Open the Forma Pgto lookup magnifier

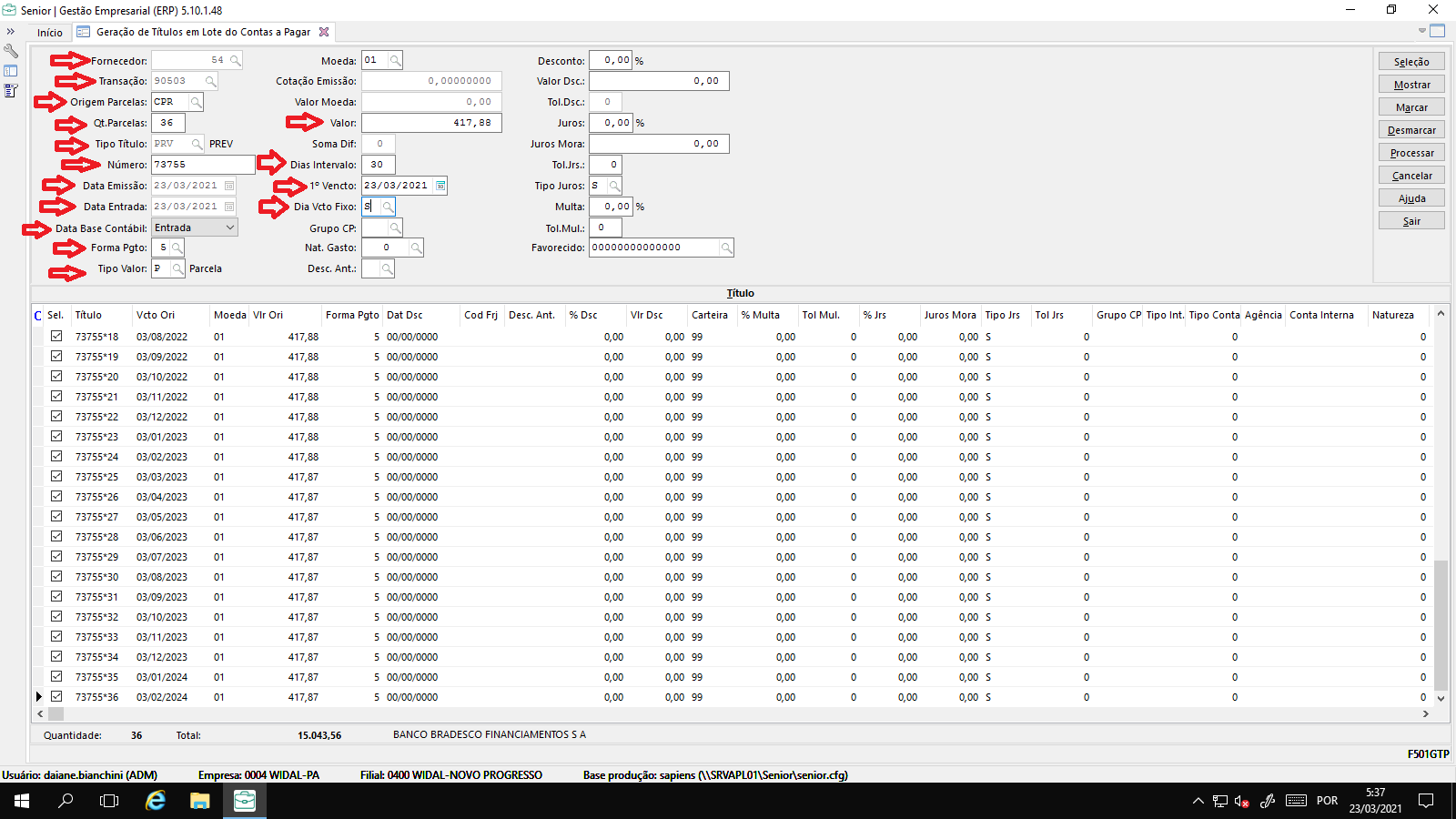pyautogui.click(x=177, y=248)
